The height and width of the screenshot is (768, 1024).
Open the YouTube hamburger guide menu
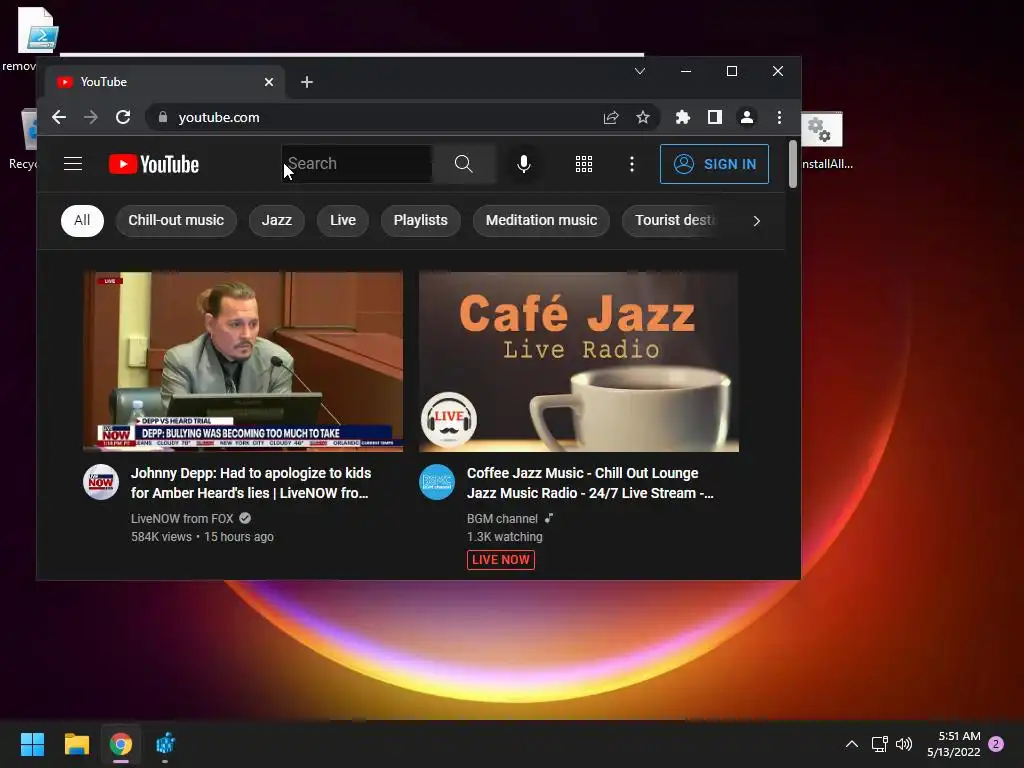72,164
